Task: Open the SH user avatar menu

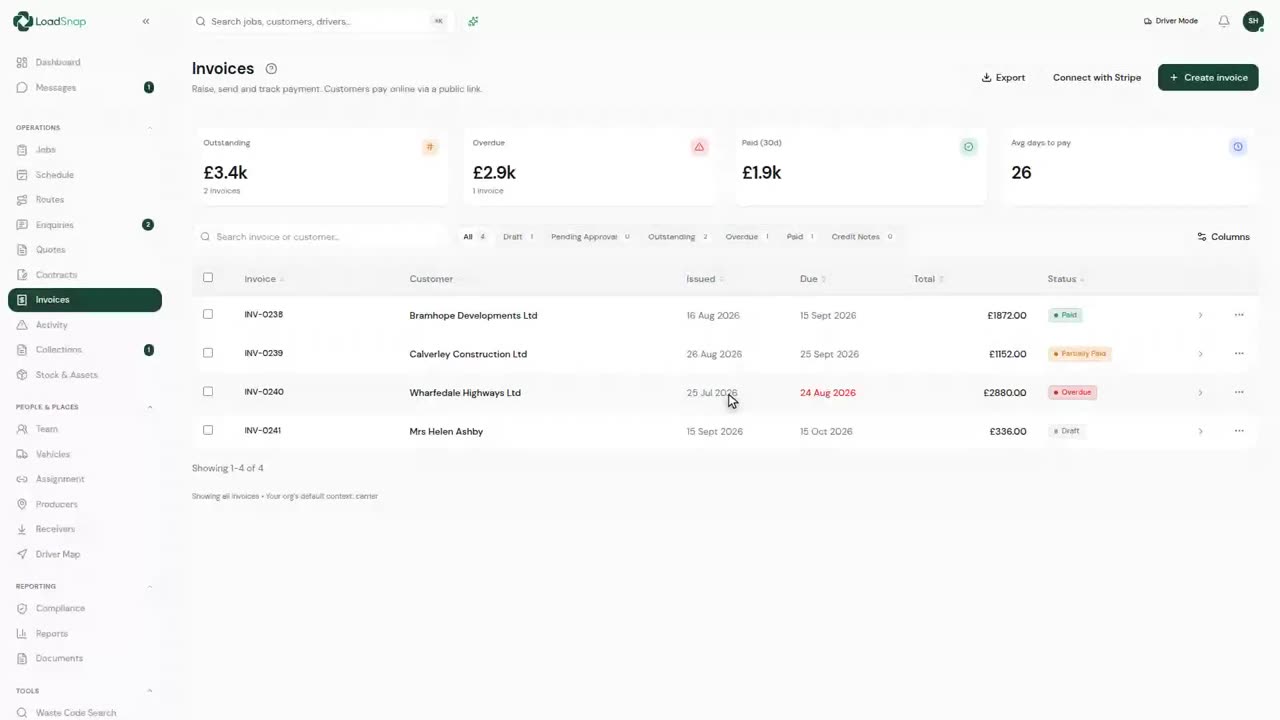Action: click(1253, 21)
